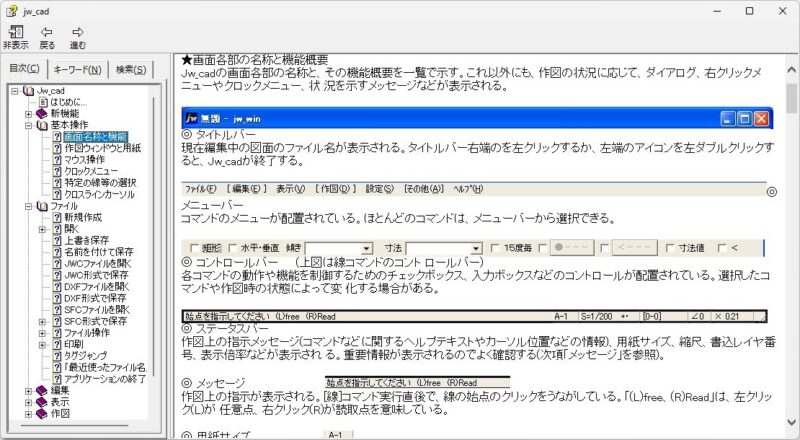Expand the 表示 tree node
The image size is (800, 440).
29,402
